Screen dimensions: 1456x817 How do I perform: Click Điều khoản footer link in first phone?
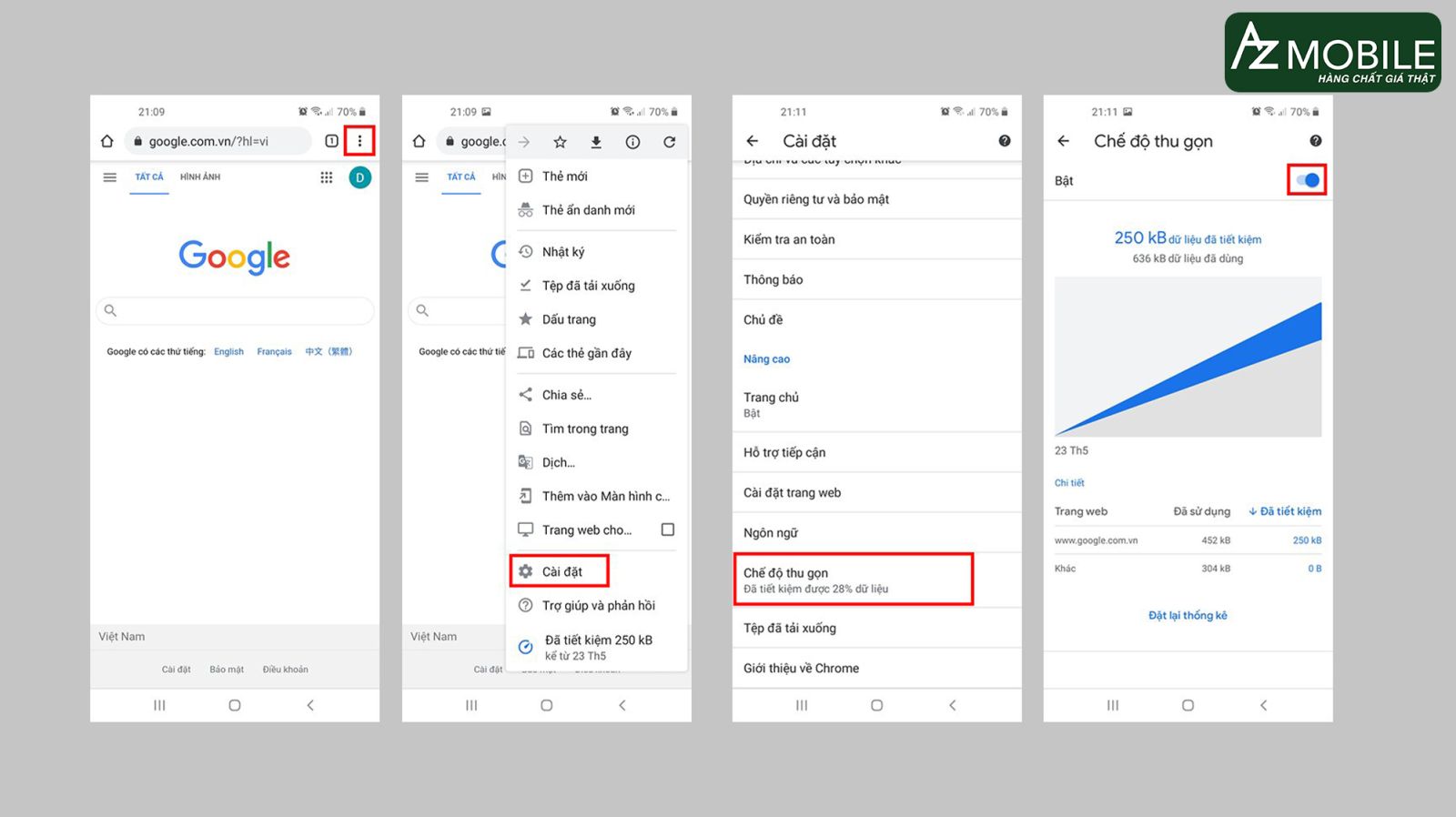[x=286, y=670]
